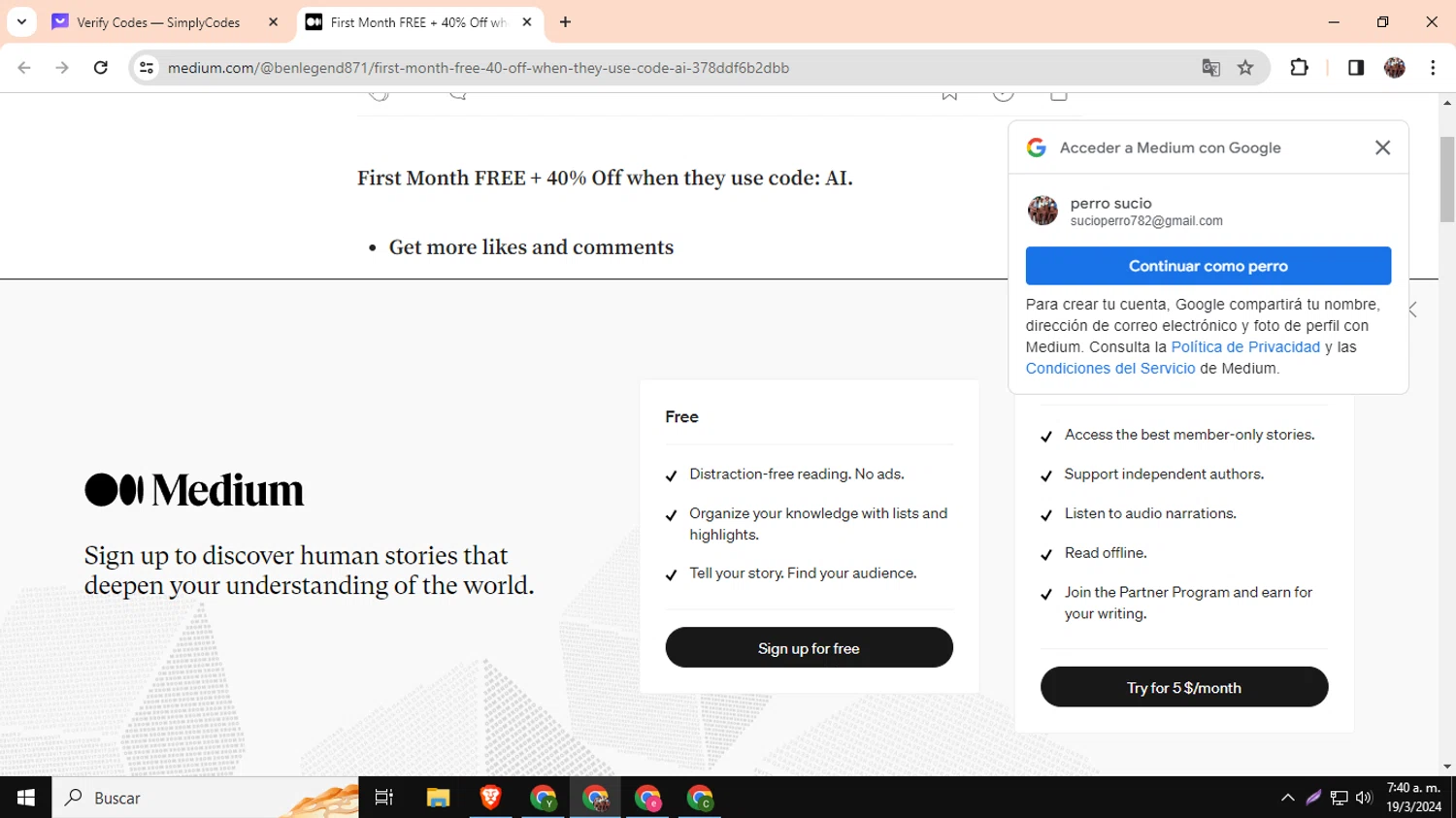Click the article clap icon

pyautogui.click(x=380, y=94)
